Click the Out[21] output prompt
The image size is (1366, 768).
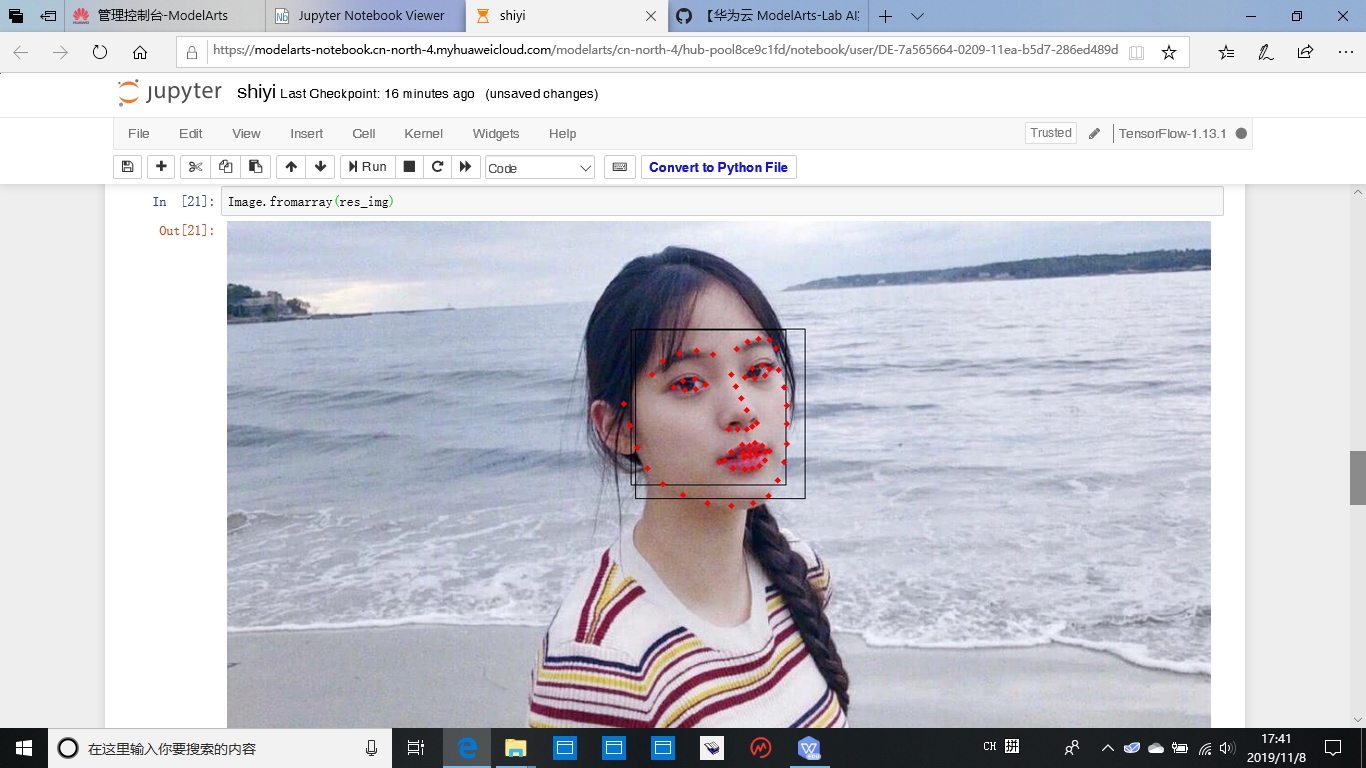coord(186,231)
